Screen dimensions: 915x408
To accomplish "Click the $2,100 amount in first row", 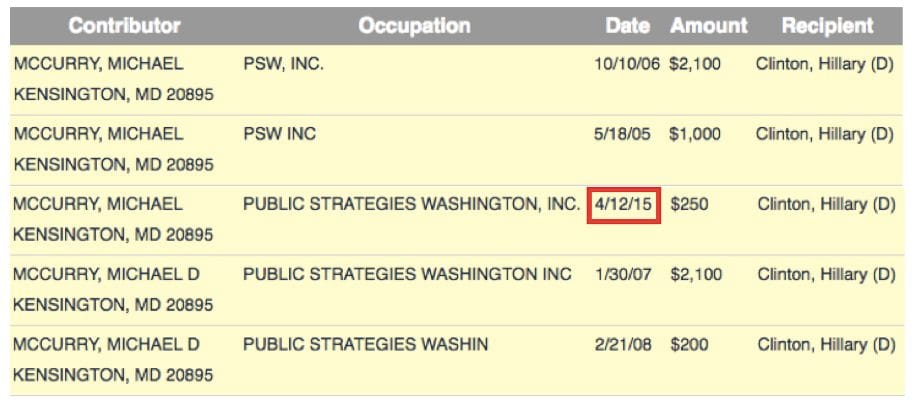I will [x=695, y=64].
